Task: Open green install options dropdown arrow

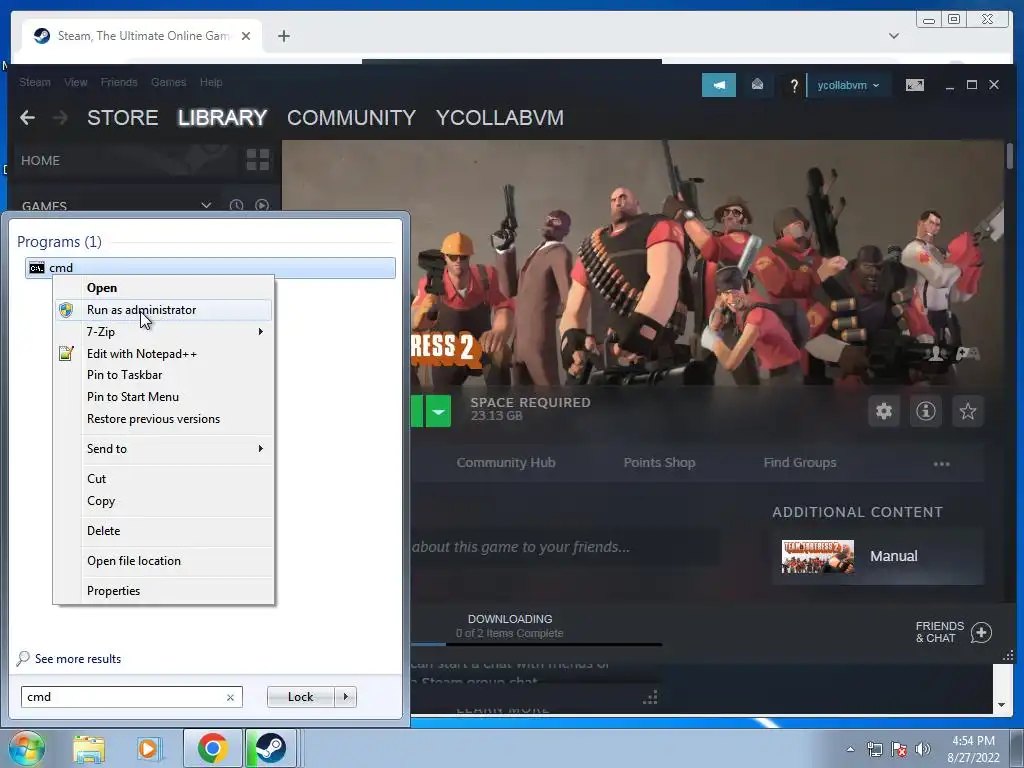Action: [x=438, y=411]
